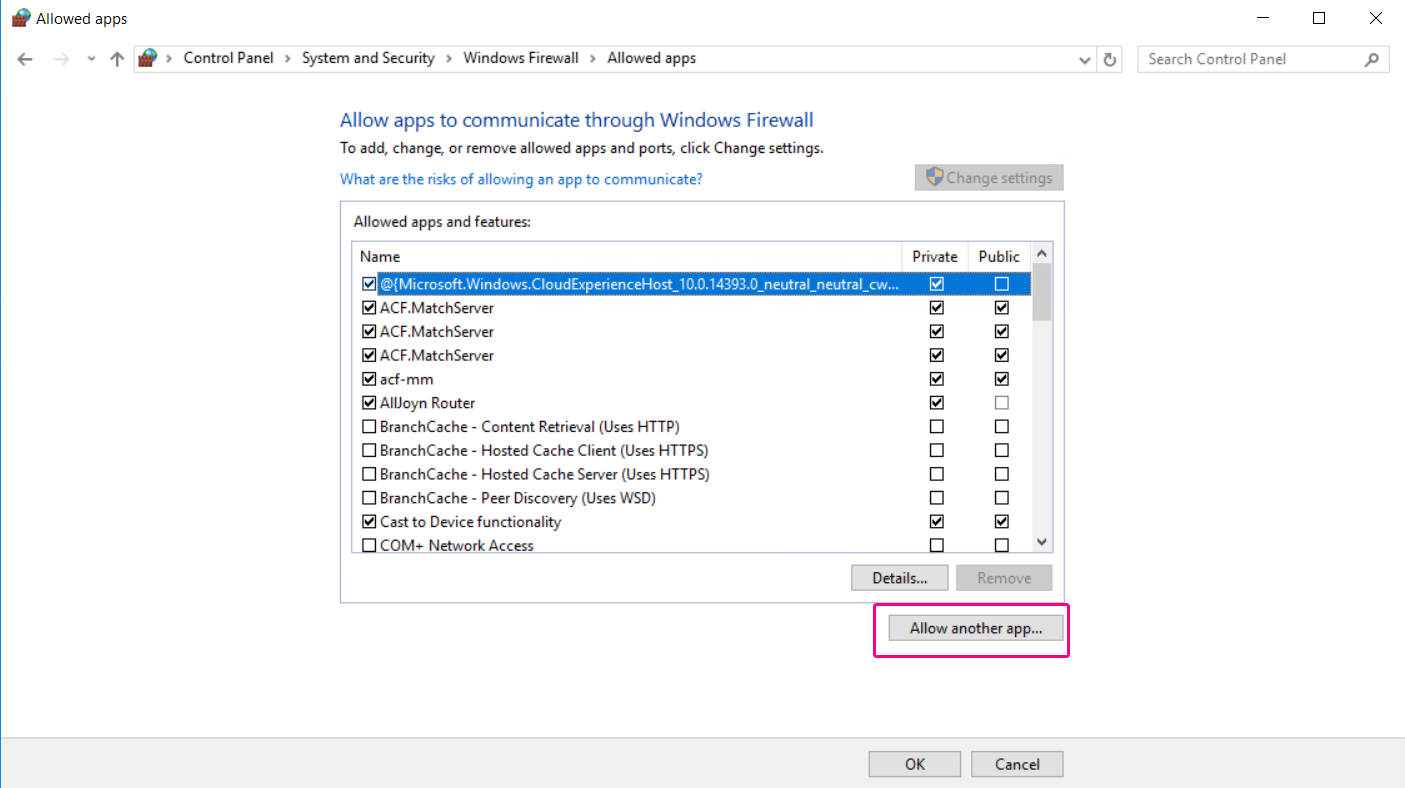Screen dimensions: 1405x788
Task: Toggle Public for CloudExperienceHost row
Action: 1001,284
